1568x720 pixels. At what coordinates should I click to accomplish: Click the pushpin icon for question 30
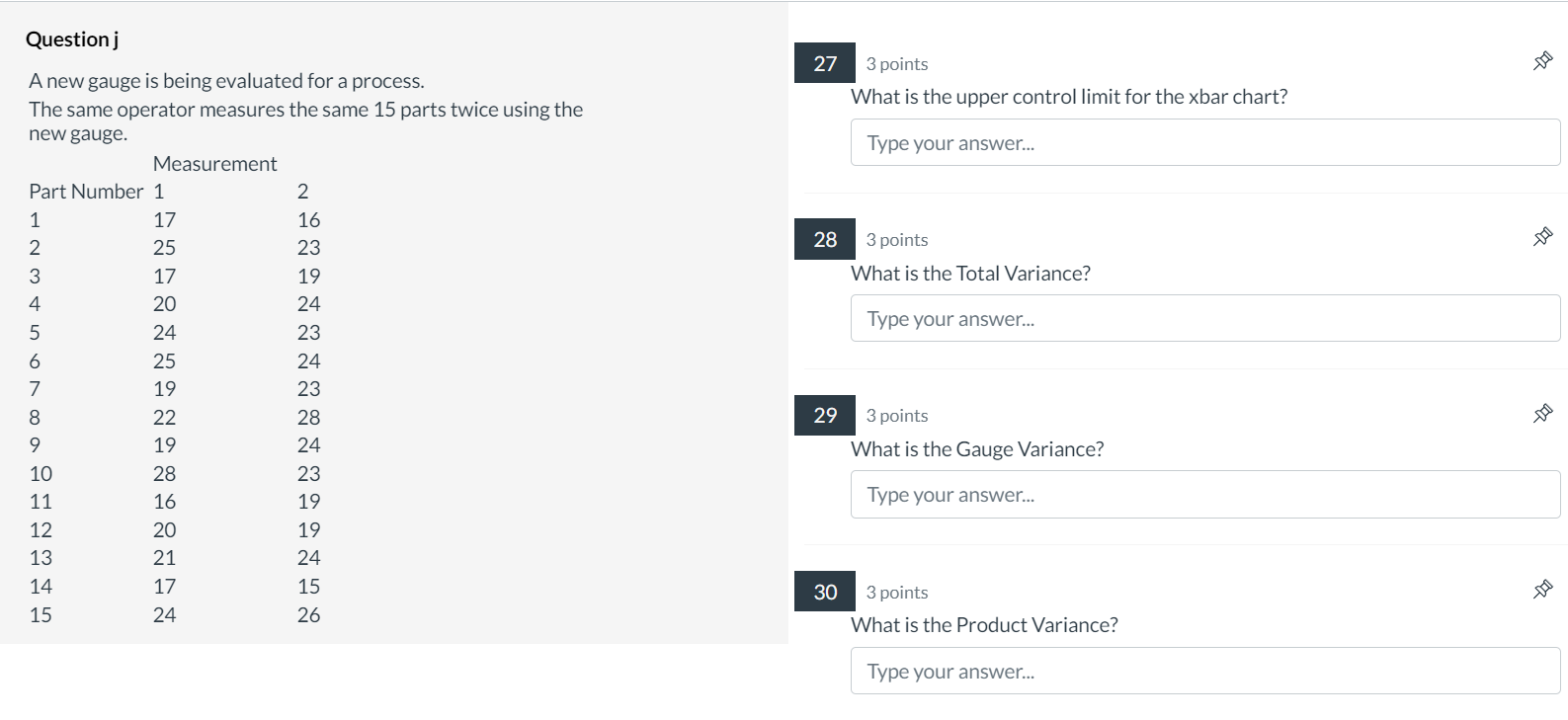pyautogui.click(x=1542, y=590)
